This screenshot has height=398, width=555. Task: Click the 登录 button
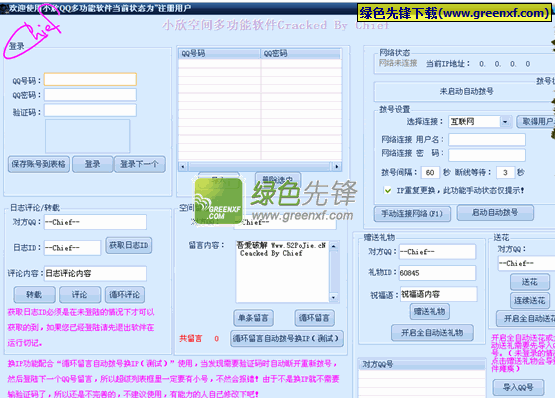[x=92, y=164]
